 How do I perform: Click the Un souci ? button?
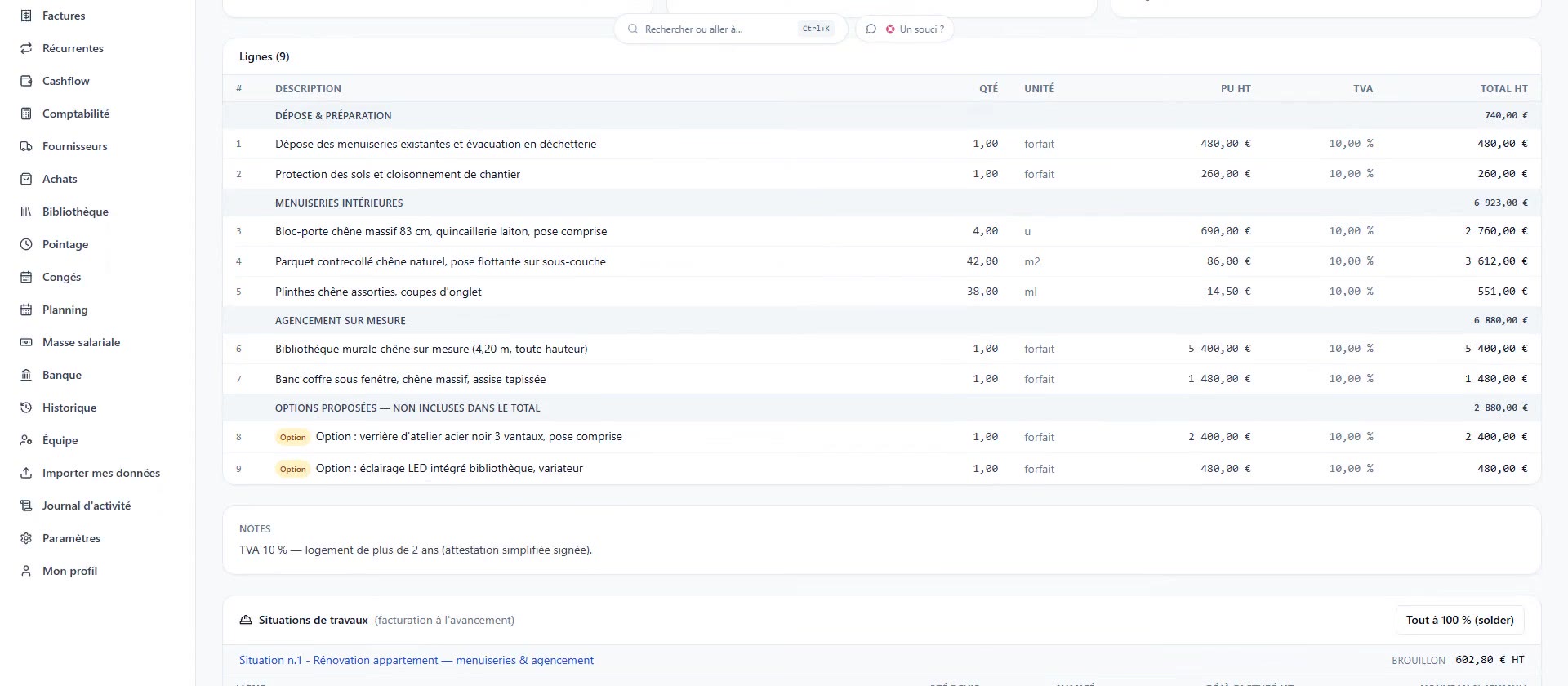click(905, 29)
